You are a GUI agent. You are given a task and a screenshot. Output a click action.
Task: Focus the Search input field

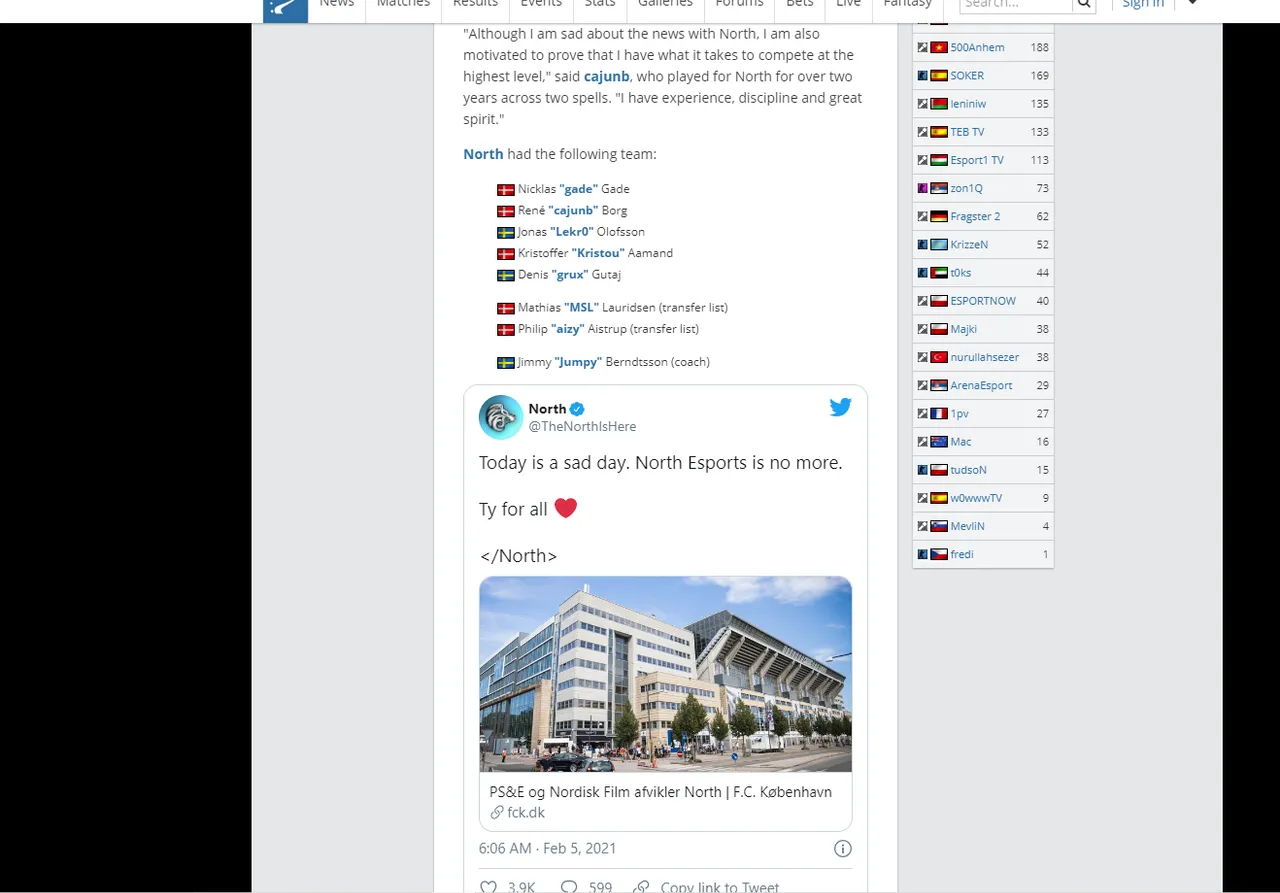[1016, 5]
